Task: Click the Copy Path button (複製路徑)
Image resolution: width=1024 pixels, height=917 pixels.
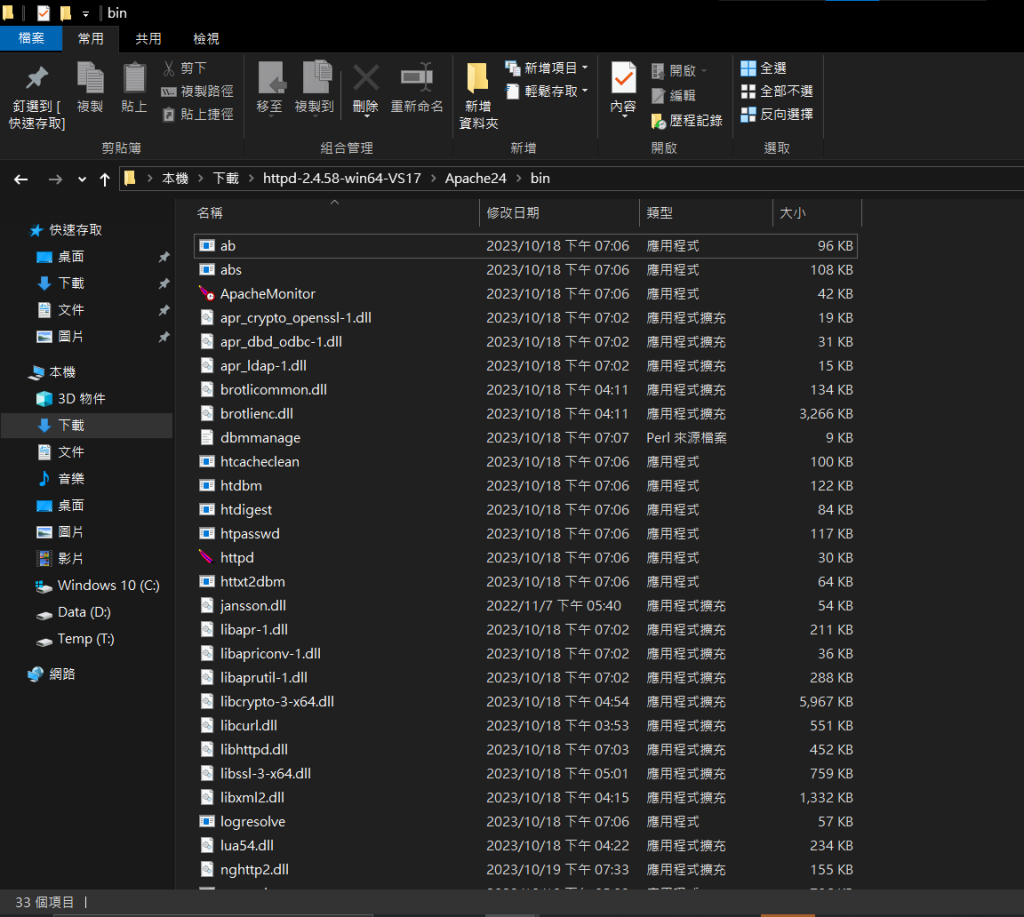Action: pos(197,91)
